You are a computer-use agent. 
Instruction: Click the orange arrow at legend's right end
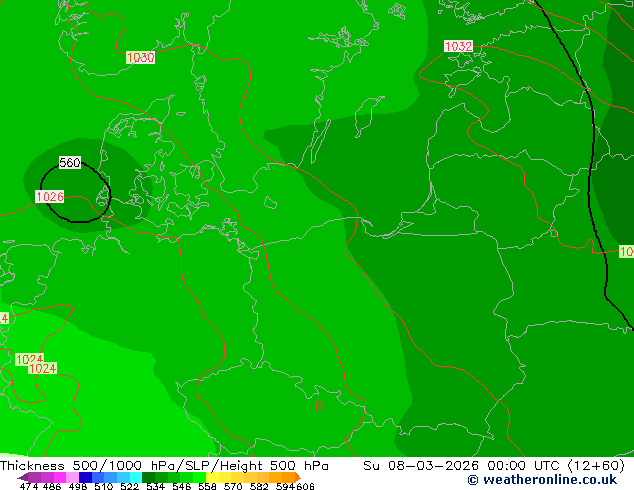pos(298,477)
